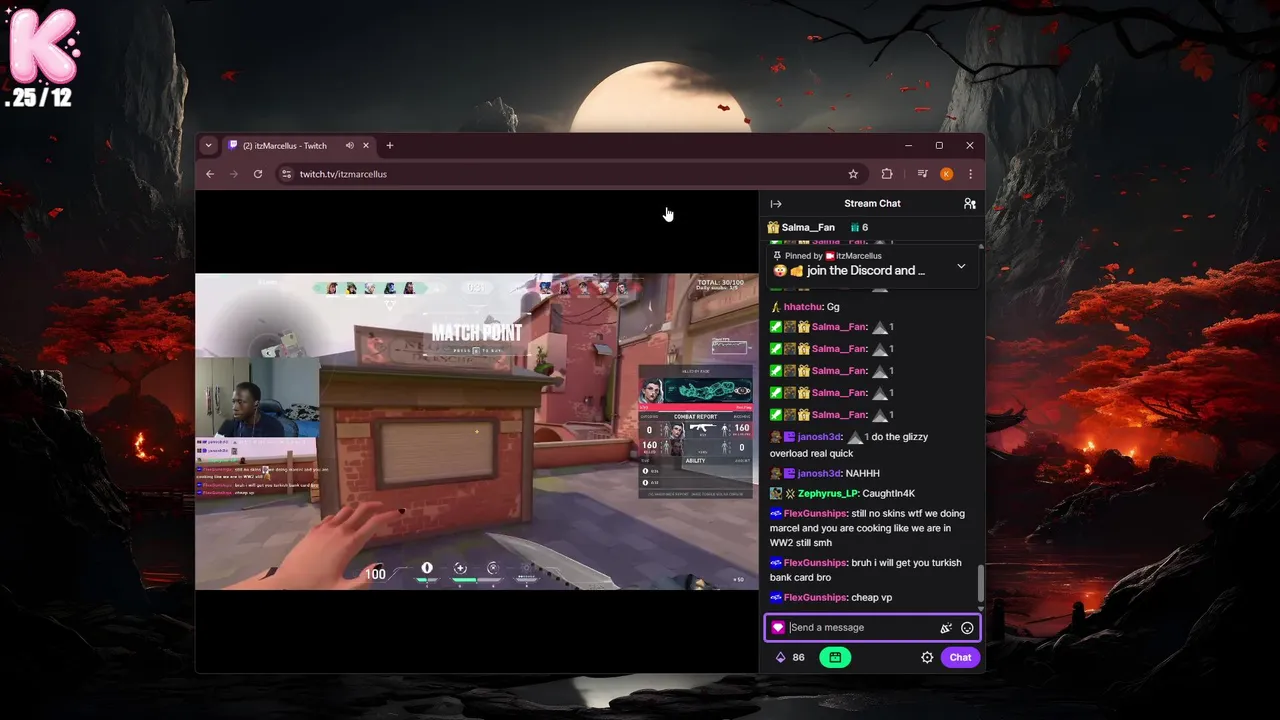Click janosh3d on the NAHHH message
The width and height of the screenshot is (1280, 720).
819,474
